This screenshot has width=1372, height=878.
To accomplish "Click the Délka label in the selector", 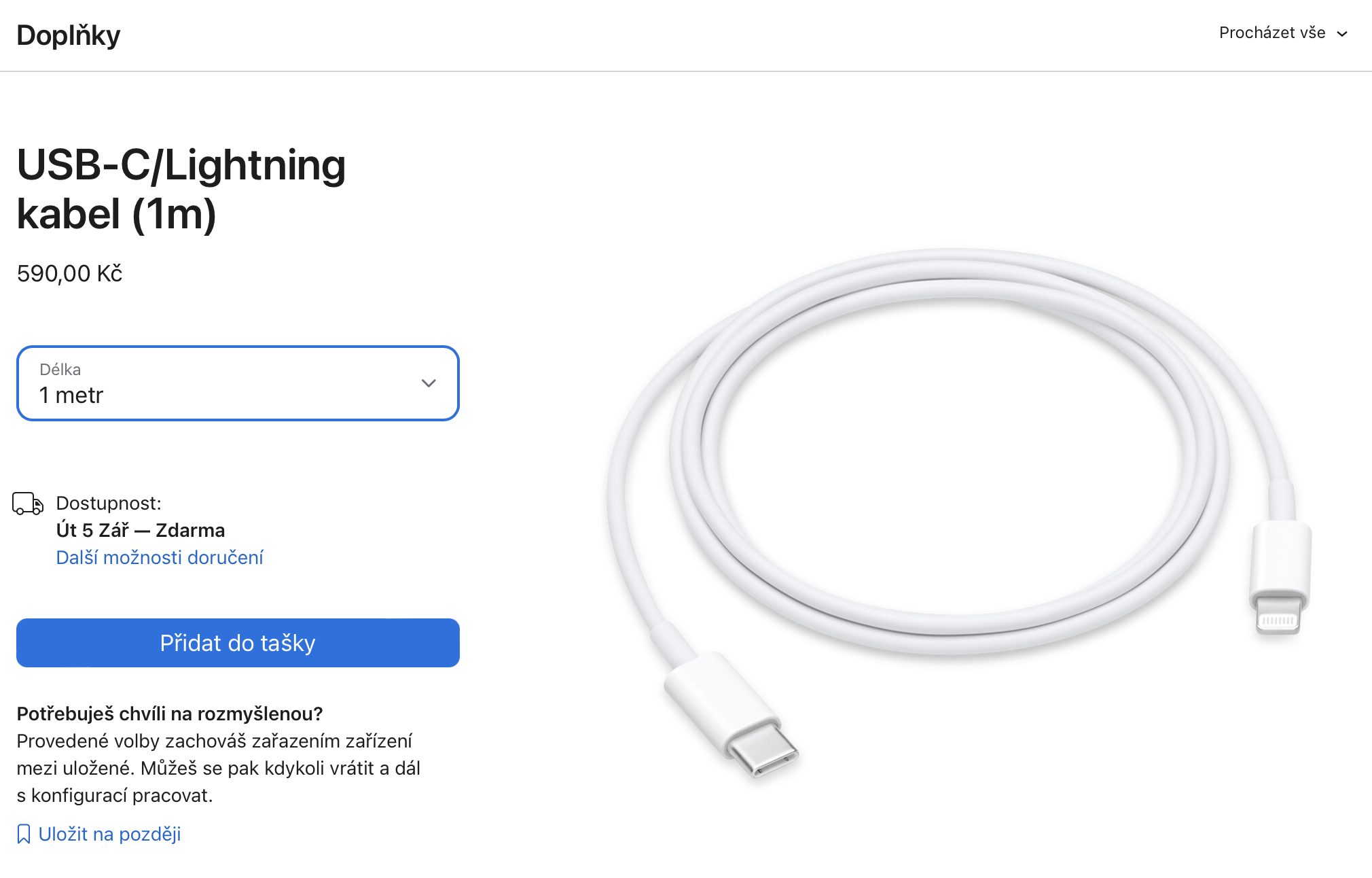I will [x=60, y=370].
